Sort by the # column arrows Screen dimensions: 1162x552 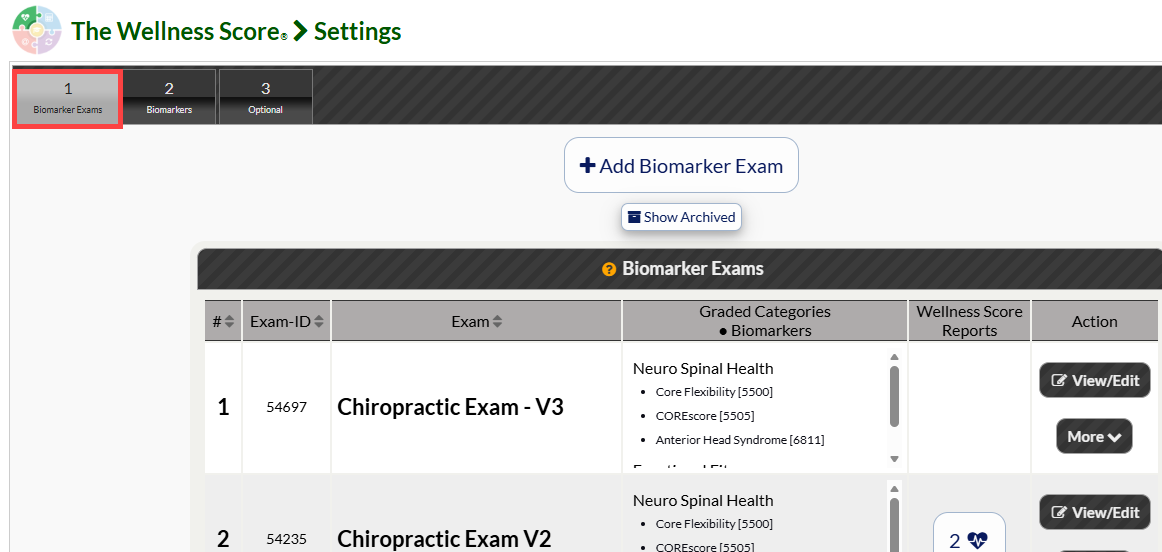click(229, 322)
